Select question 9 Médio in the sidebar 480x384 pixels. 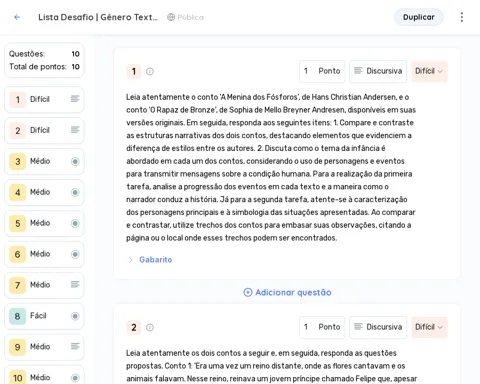44,347
